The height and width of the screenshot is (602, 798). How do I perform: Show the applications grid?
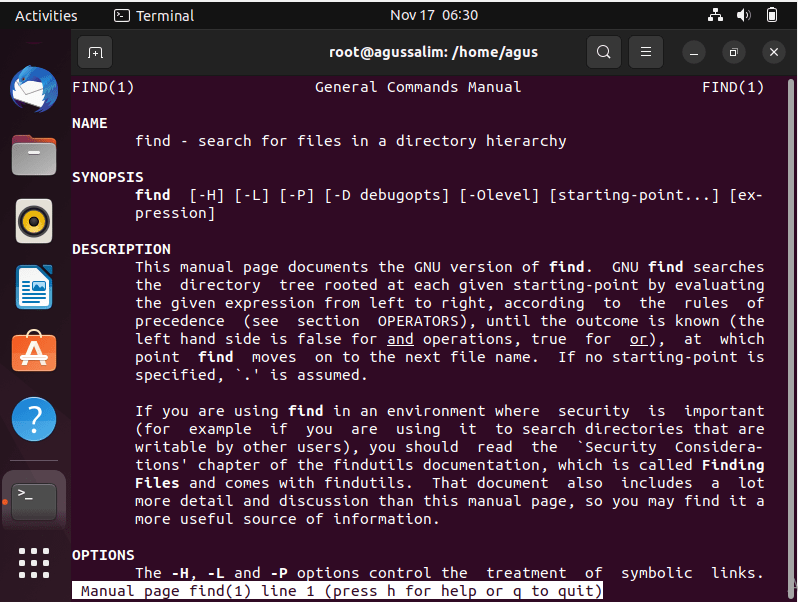point(34,563)
